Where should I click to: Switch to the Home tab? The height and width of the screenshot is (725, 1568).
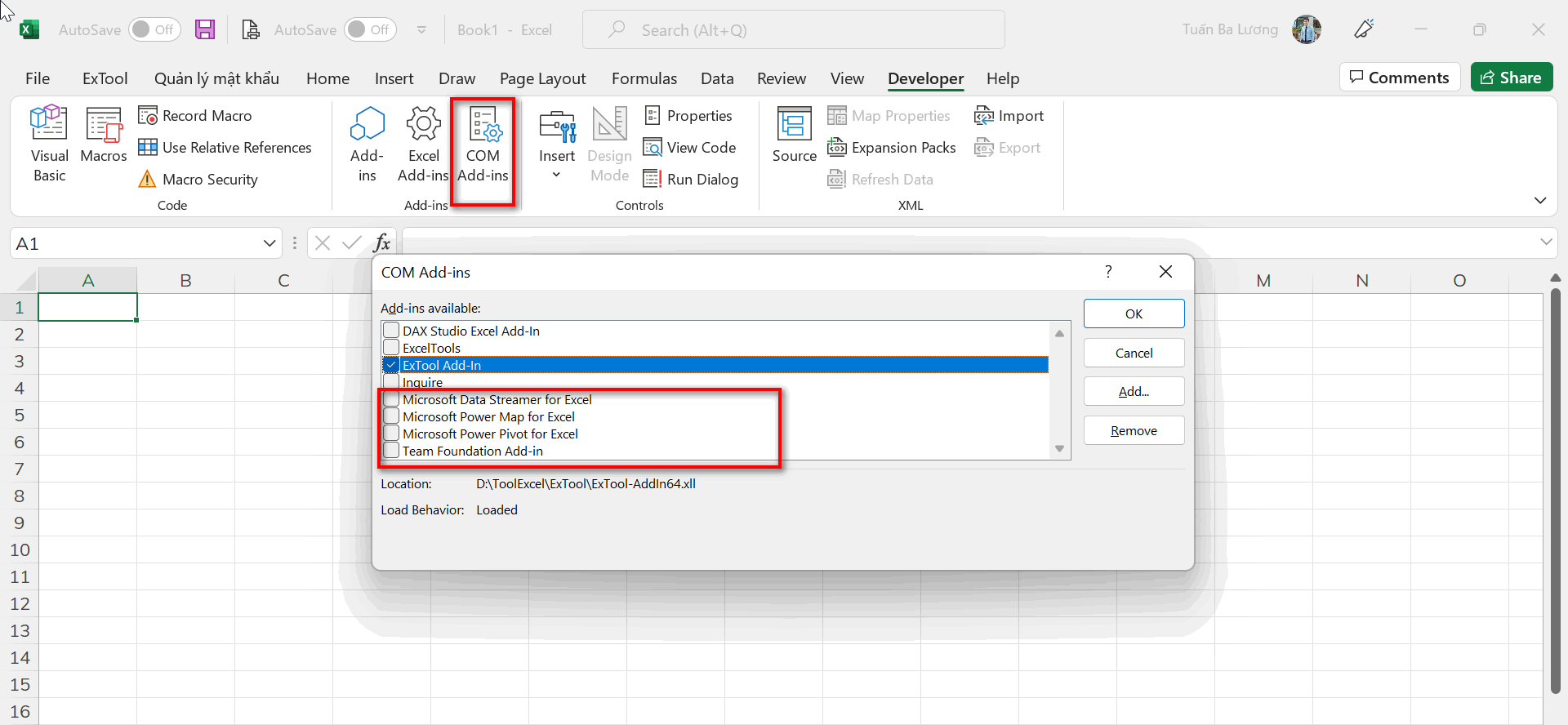(327, 78)
